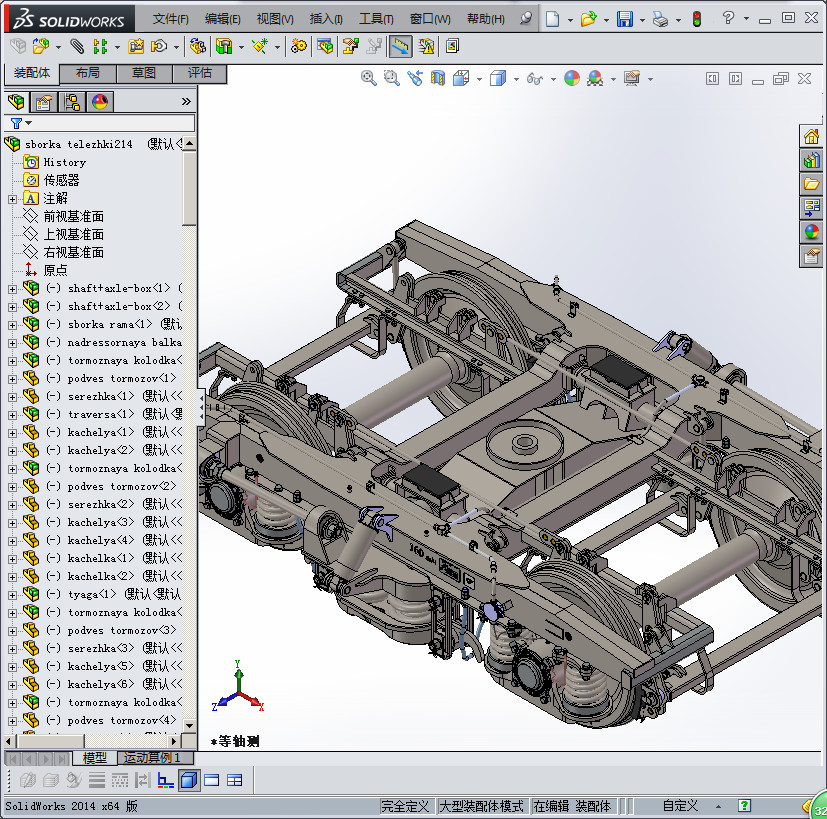
Task: Open the 运动算例1 motion study tab
Action: pos(152,758)
